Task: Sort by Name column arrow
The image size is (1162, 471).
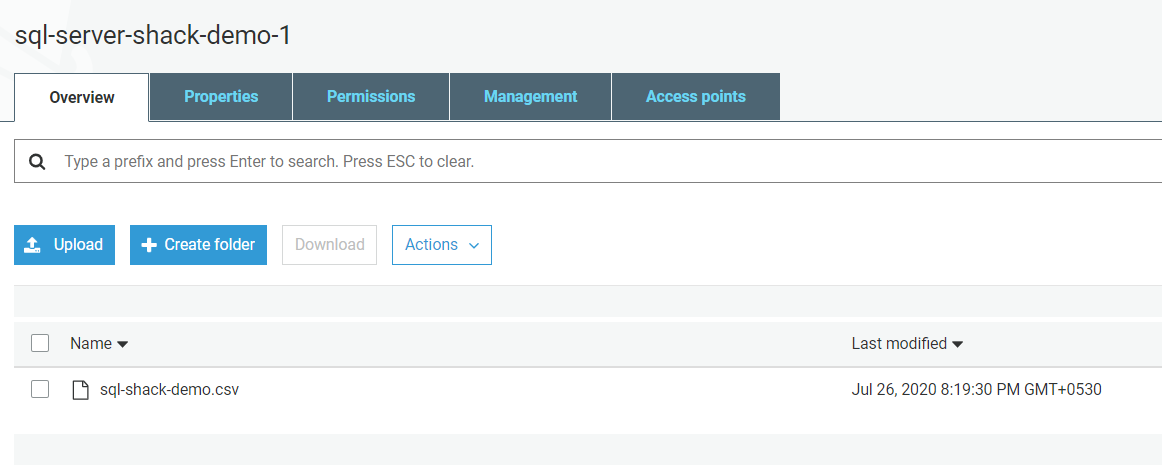Action: point(123,344)
